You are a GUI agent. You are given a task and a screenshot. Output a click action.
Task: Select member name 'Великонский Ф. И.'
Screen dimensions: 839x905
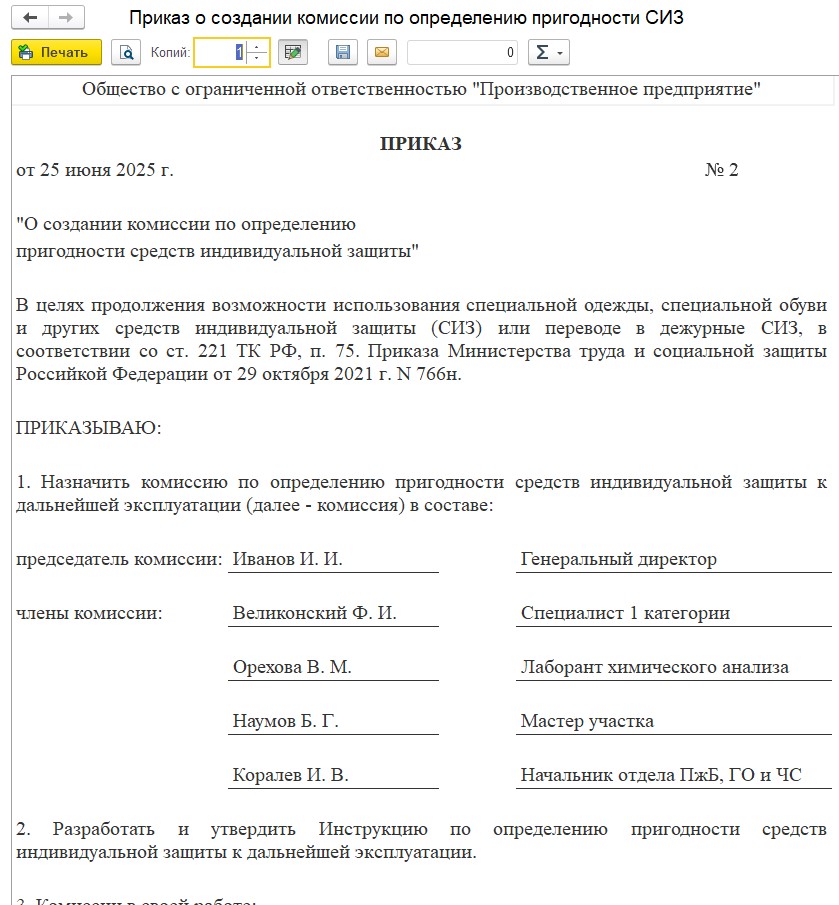(314, 612)
